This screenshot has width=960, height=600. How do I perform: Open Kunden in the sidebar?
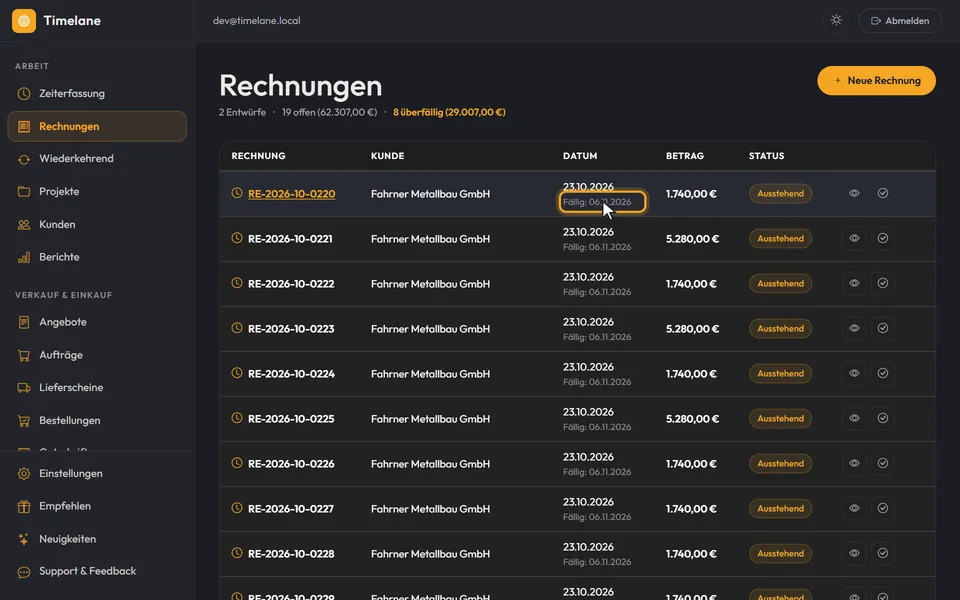97,225
